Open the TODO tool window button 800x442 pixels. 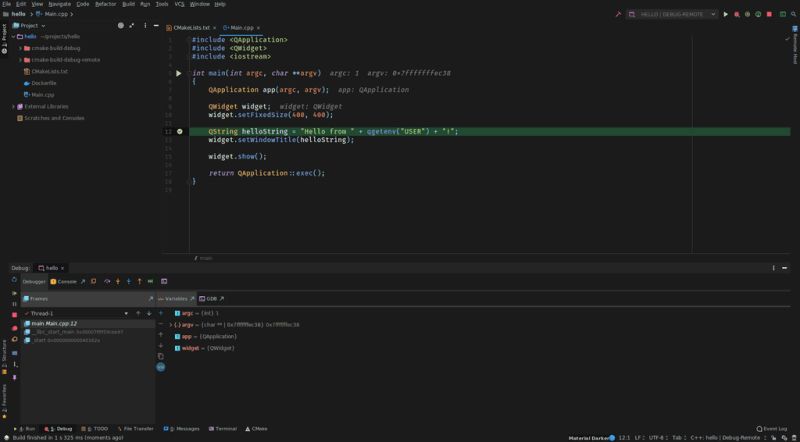[94, 429]
